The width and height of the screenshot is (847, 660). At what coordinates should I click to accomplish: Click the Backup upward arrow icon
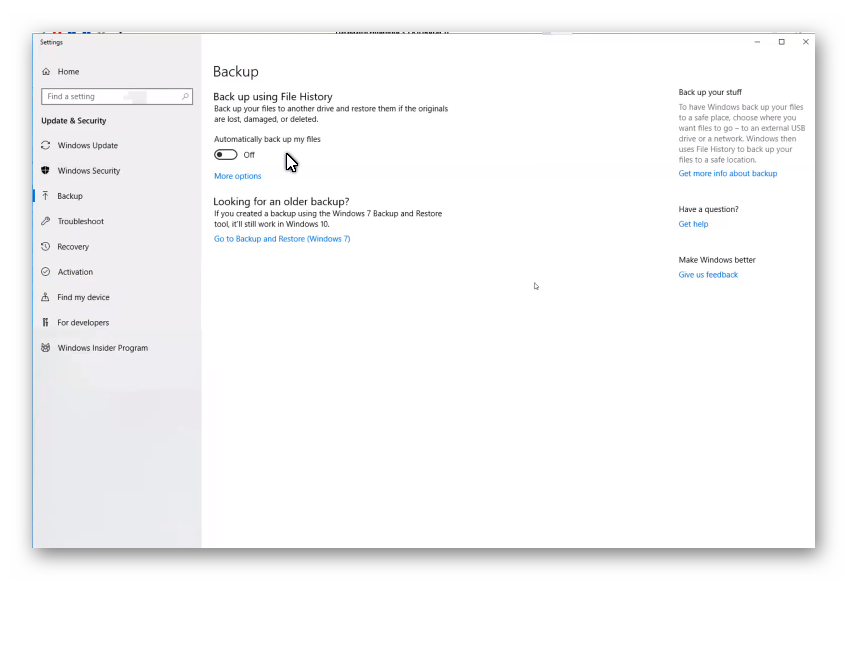[x=45, y=196]
